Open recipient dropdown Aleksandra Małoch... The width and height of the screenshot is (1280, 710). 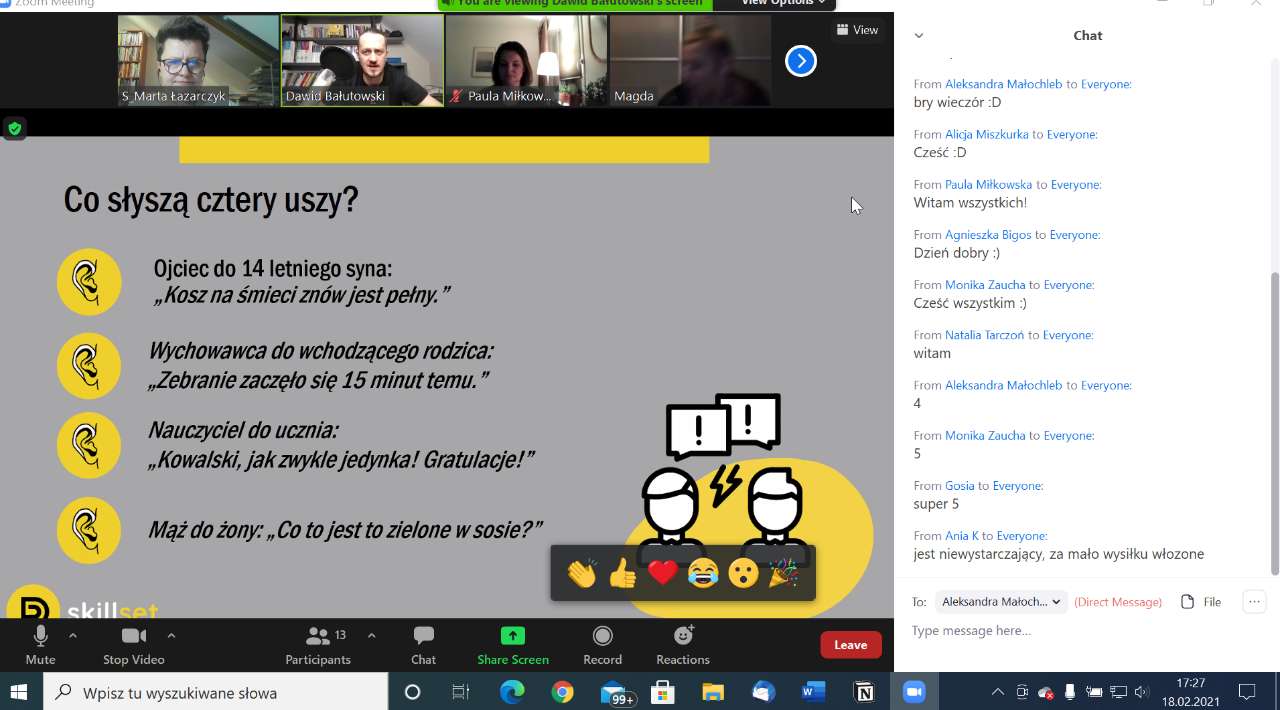pyautogui.click(x=1001, y=602)
